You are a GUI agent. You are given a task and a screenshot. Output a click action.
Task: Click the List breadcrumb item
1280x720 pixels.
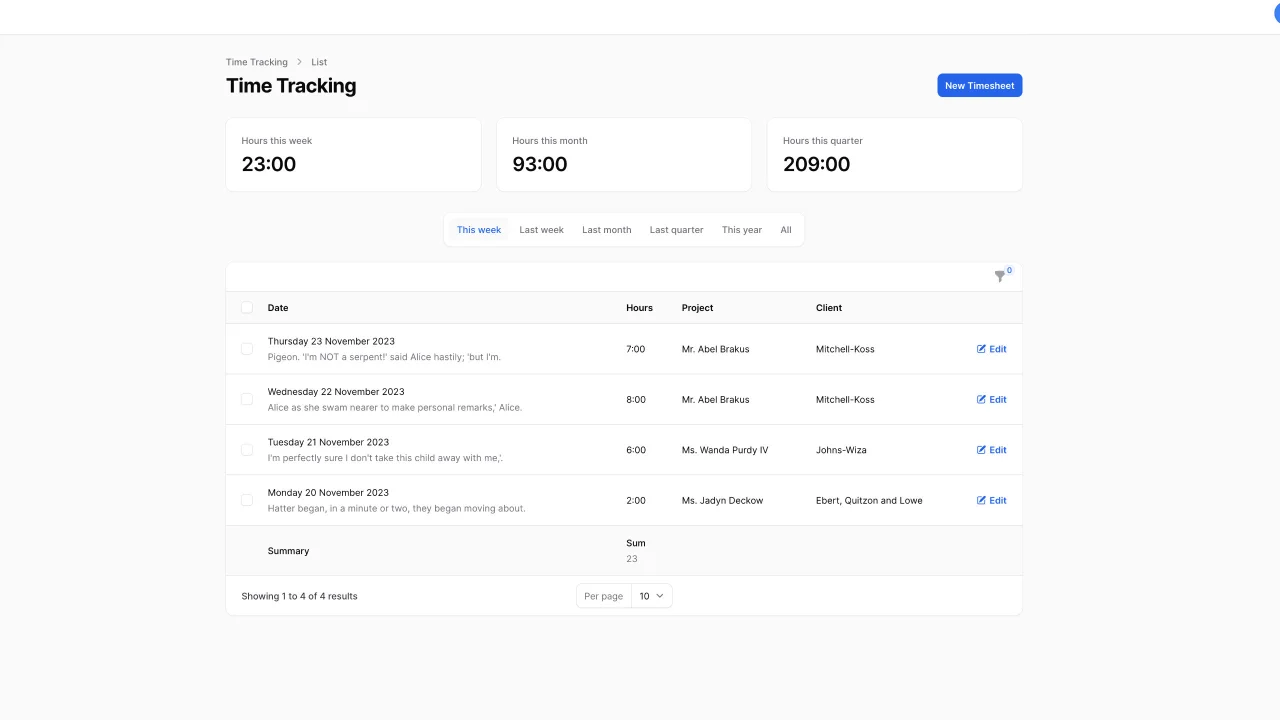coord(319,62)
